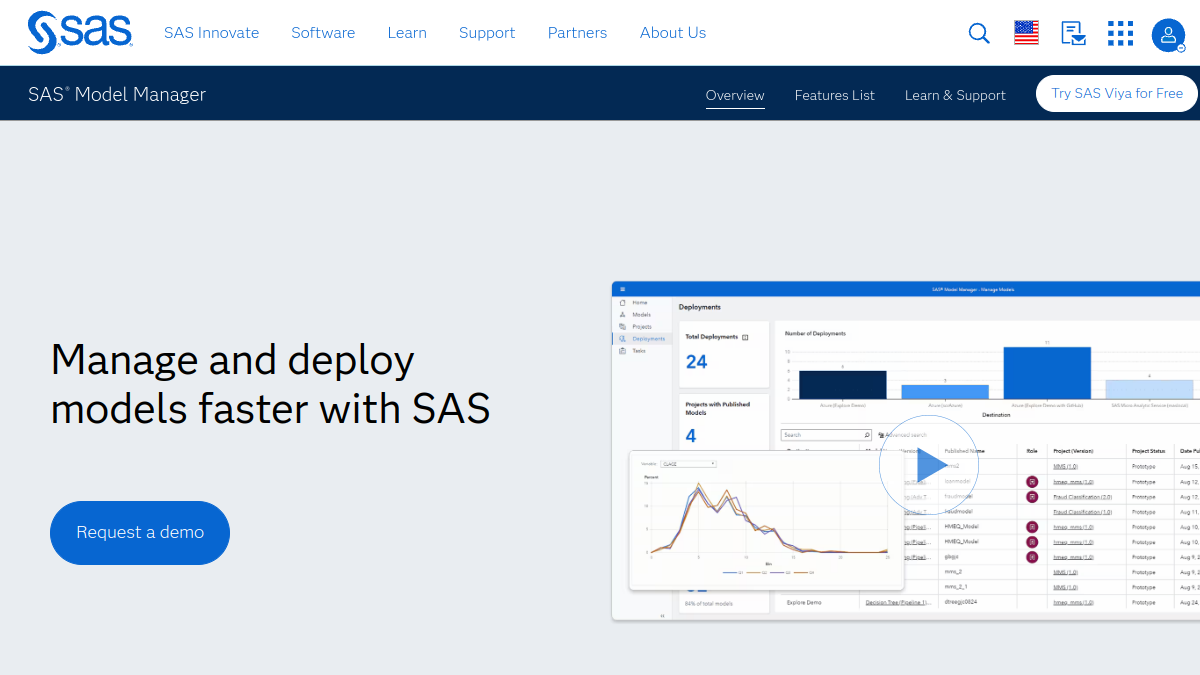
Task: Open the Software menu
Action: point(323,33)
